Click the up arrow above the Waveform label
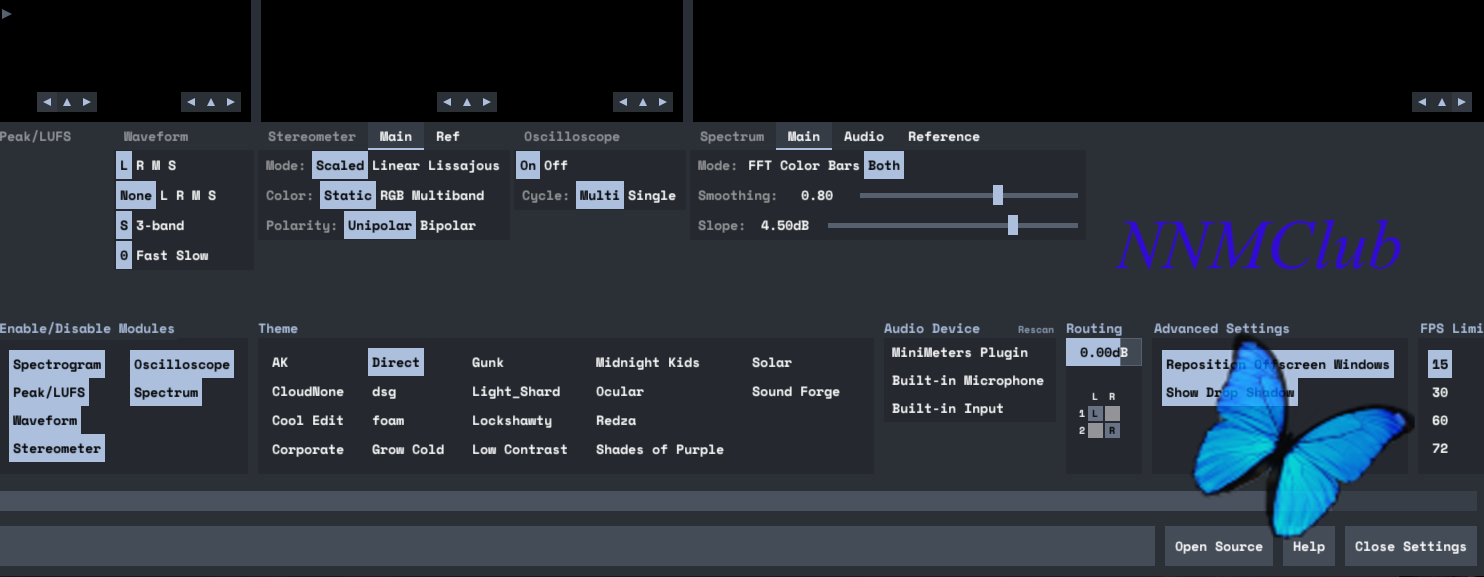 tap(210, 102)
